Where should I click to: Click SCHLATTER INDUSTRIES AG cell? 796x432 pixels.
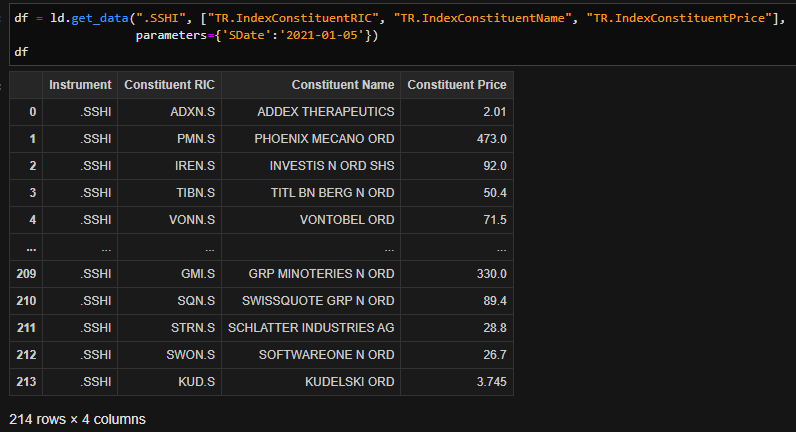click(311, 328)
